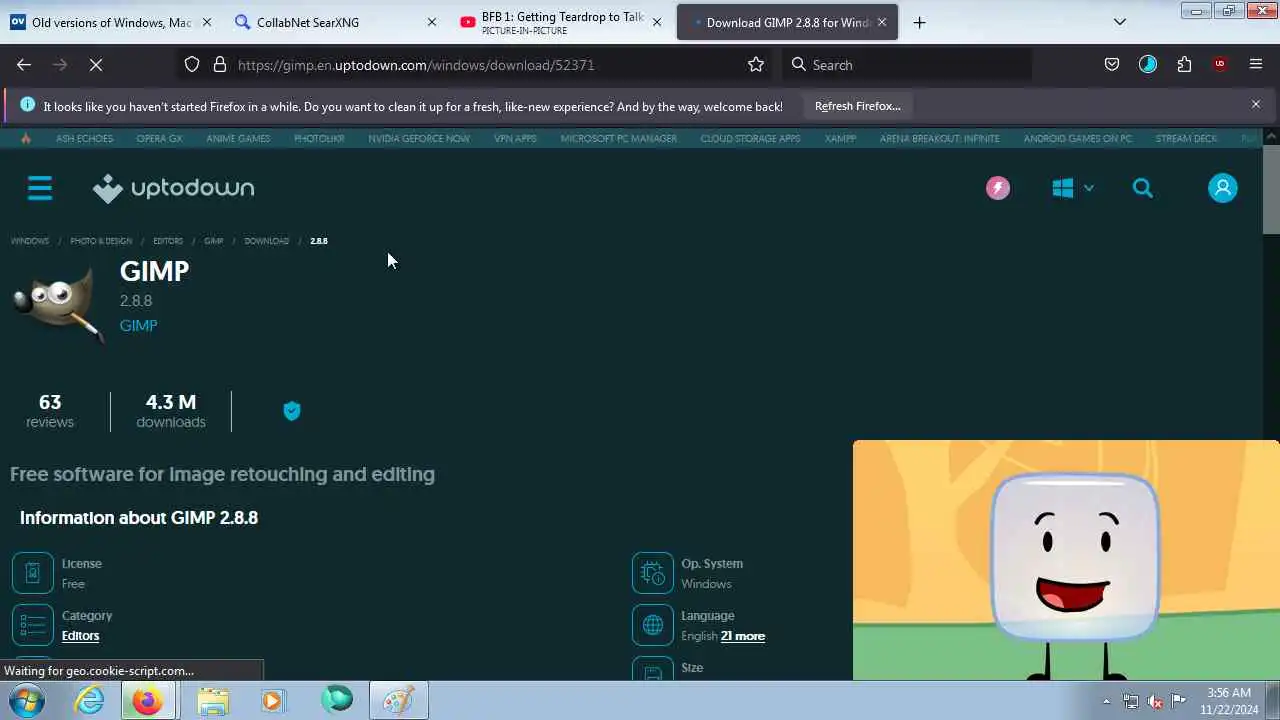Expand the list all tabs dropdown
This screenshot has height=720, width=1280.
pyautogui.click(x=1120, y=22)
